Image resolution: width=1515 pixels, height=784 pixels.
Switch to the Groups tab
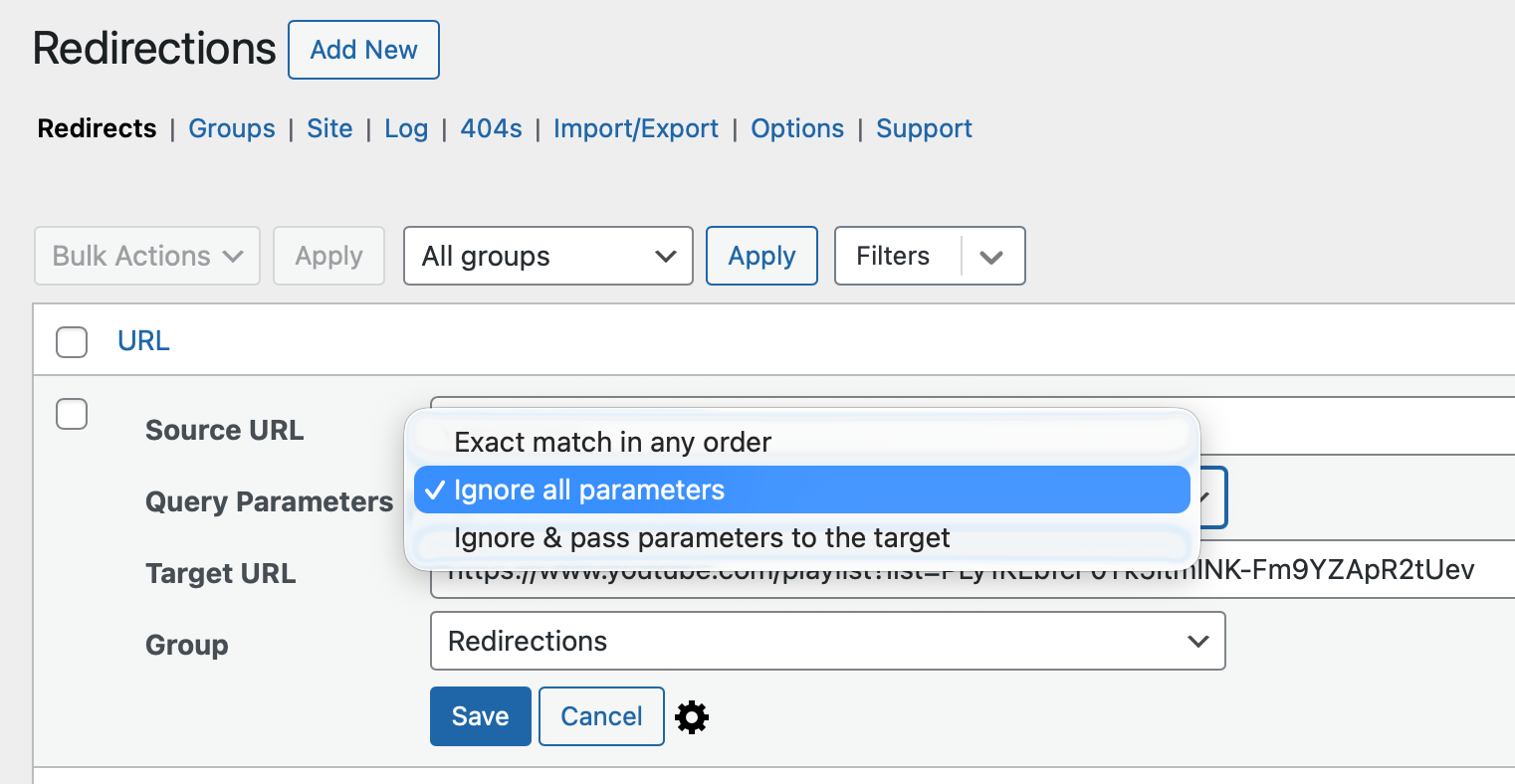coord(232,128)
